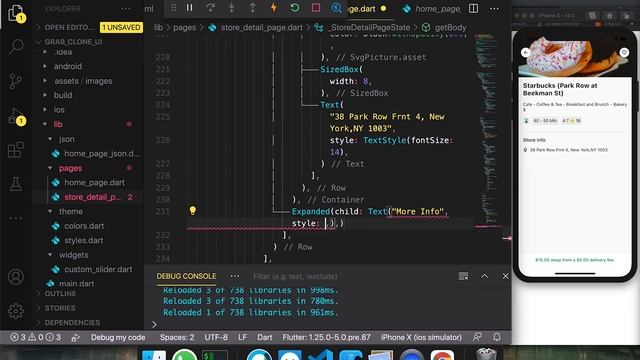Open the Manage settings gear
The width and height of the screenshot is (640, 360).
16,311
